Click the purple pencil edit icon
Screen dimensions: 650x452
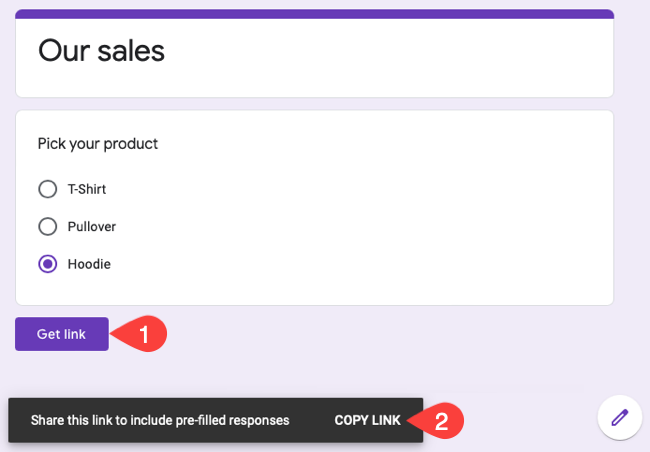pyautogui.click(x=619, y=417)
